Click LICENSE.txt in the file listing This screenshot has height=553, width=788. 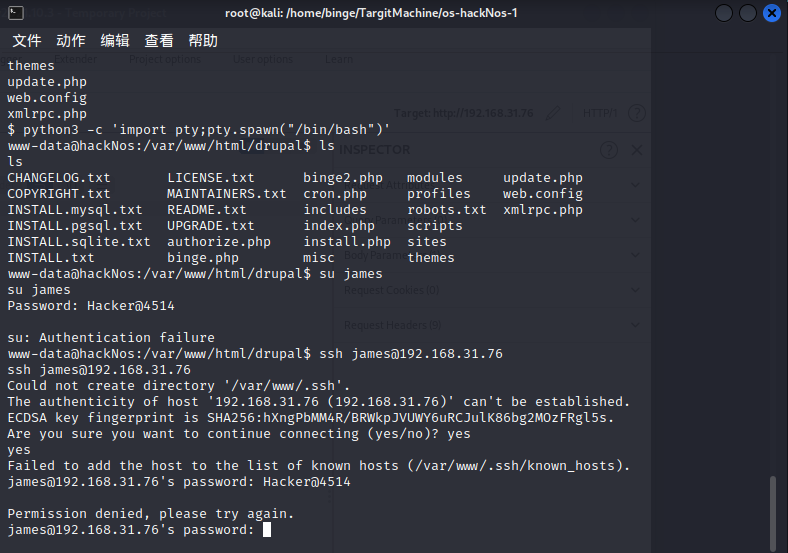[x=211, y=178]
